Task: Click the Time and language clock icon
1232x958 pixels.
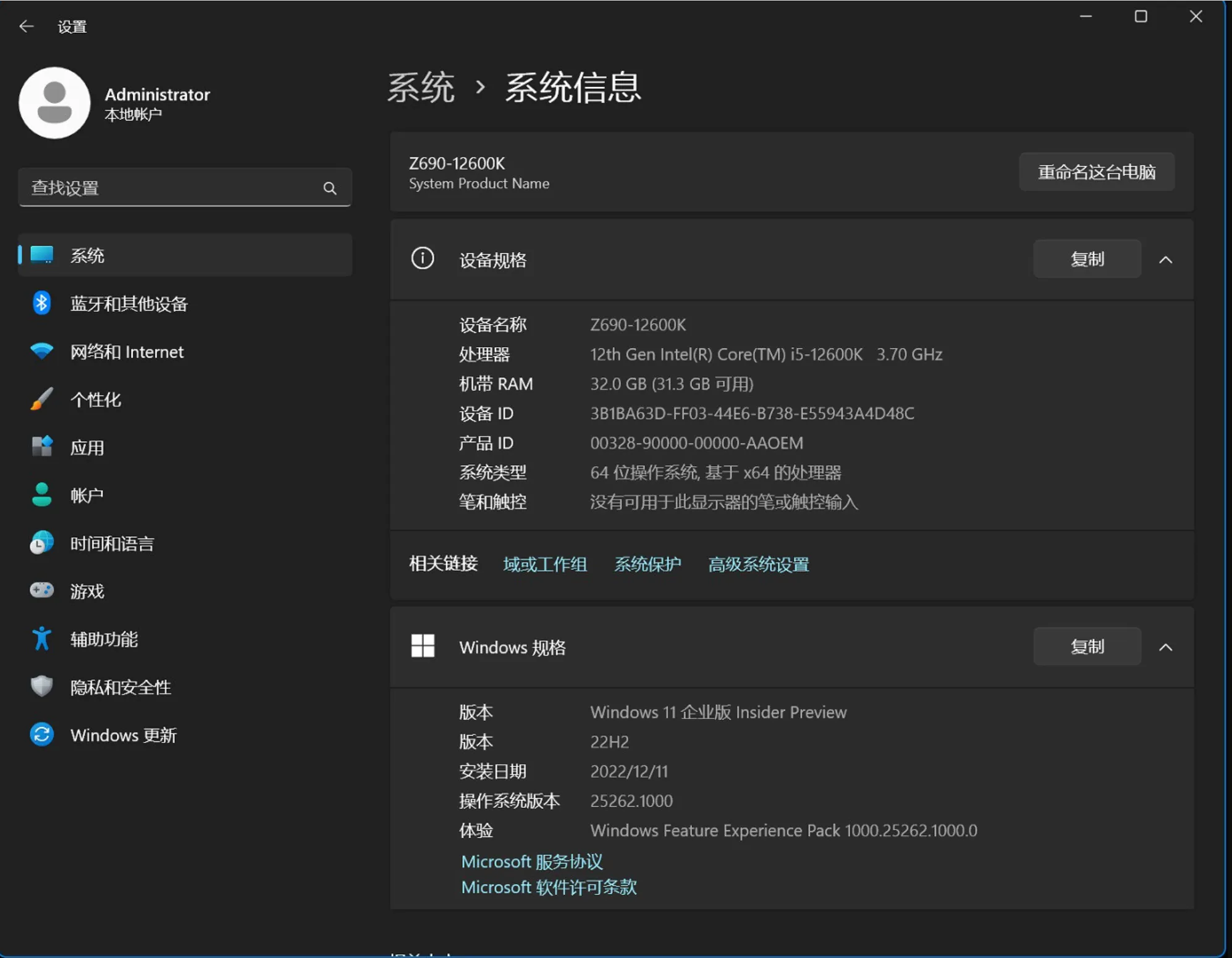Action: click(42, 543)
